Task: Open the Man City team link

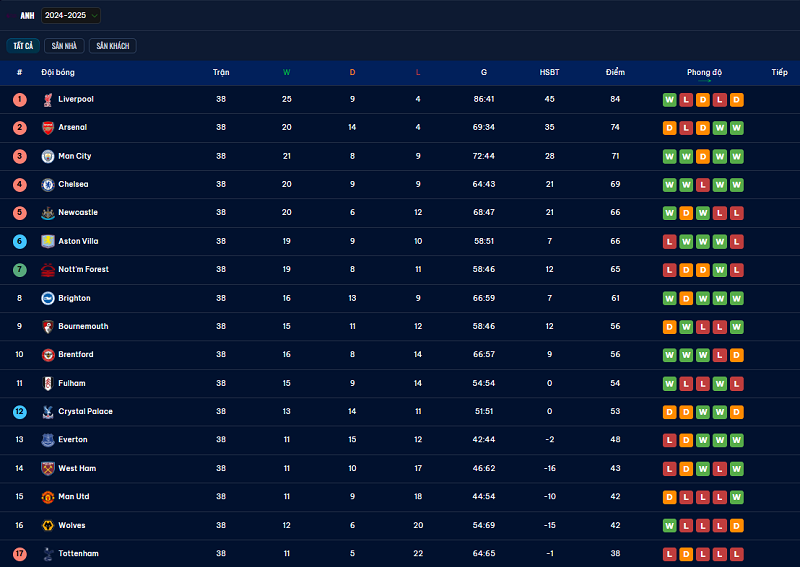Action: pos(74,156)
